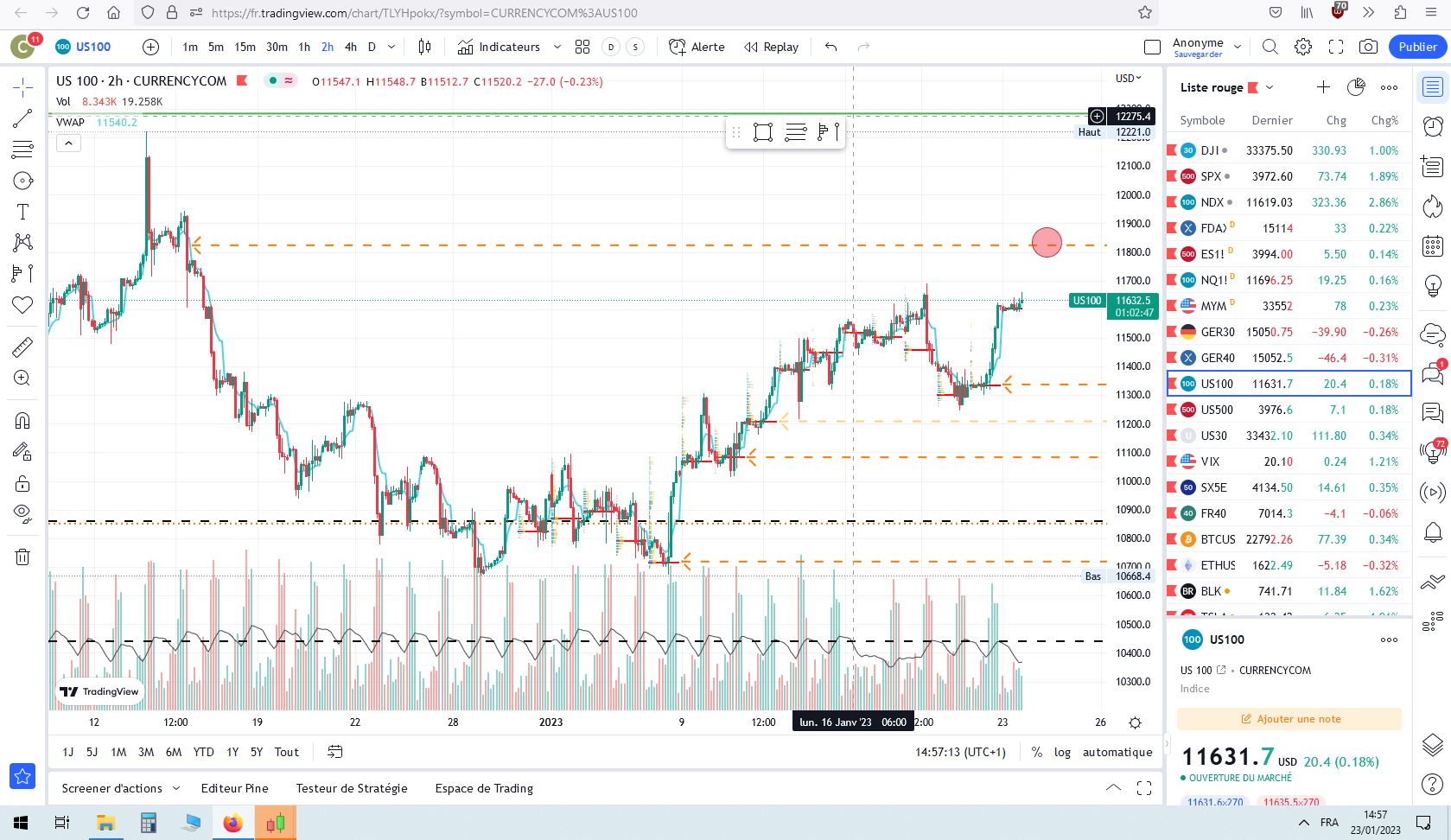The width and height of the screenshot is (1451, 840).
Task: Open the candlestick chart type selector
Action: pos(424,47)
